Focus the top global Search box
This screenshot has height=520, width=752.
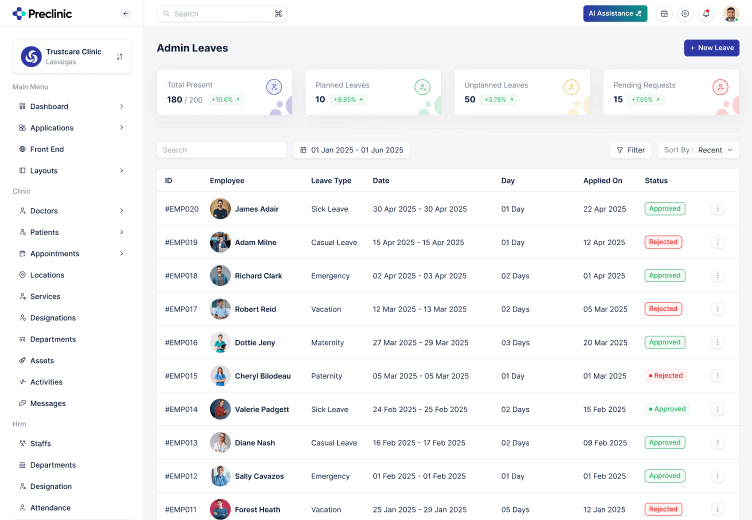[222, 13]
